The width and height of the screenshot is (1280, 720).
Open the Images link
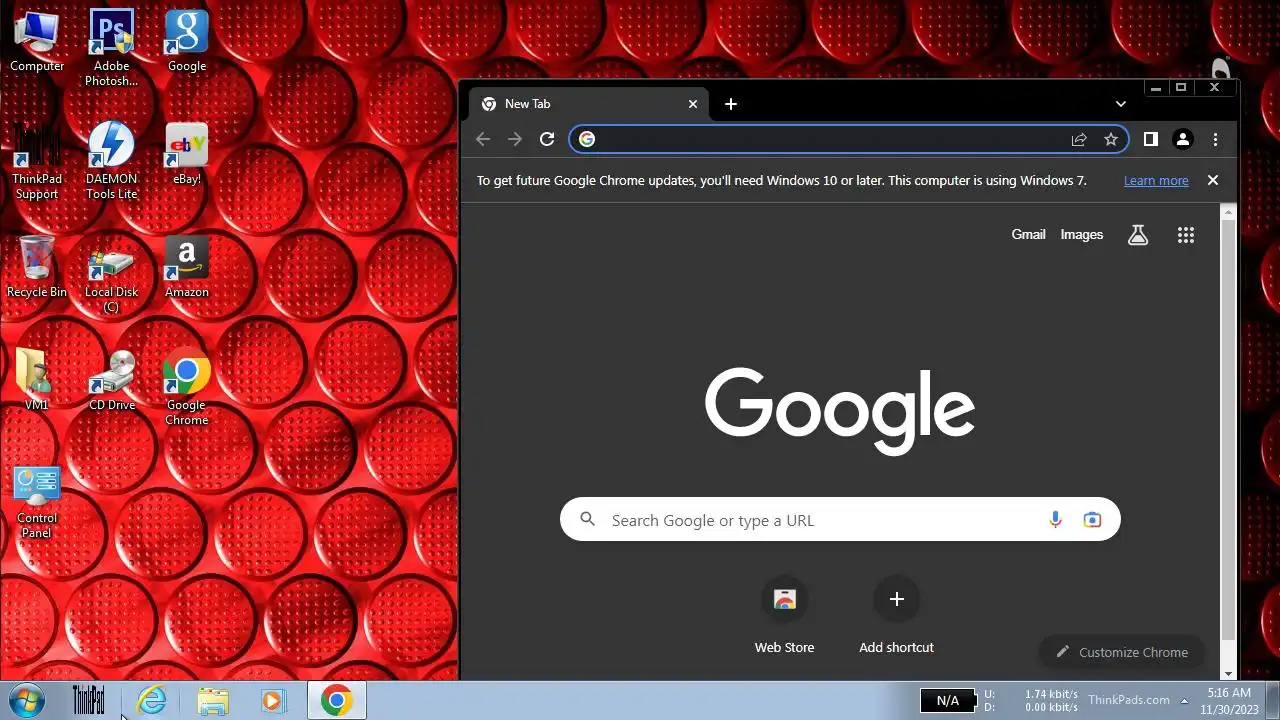(1082, 235)
